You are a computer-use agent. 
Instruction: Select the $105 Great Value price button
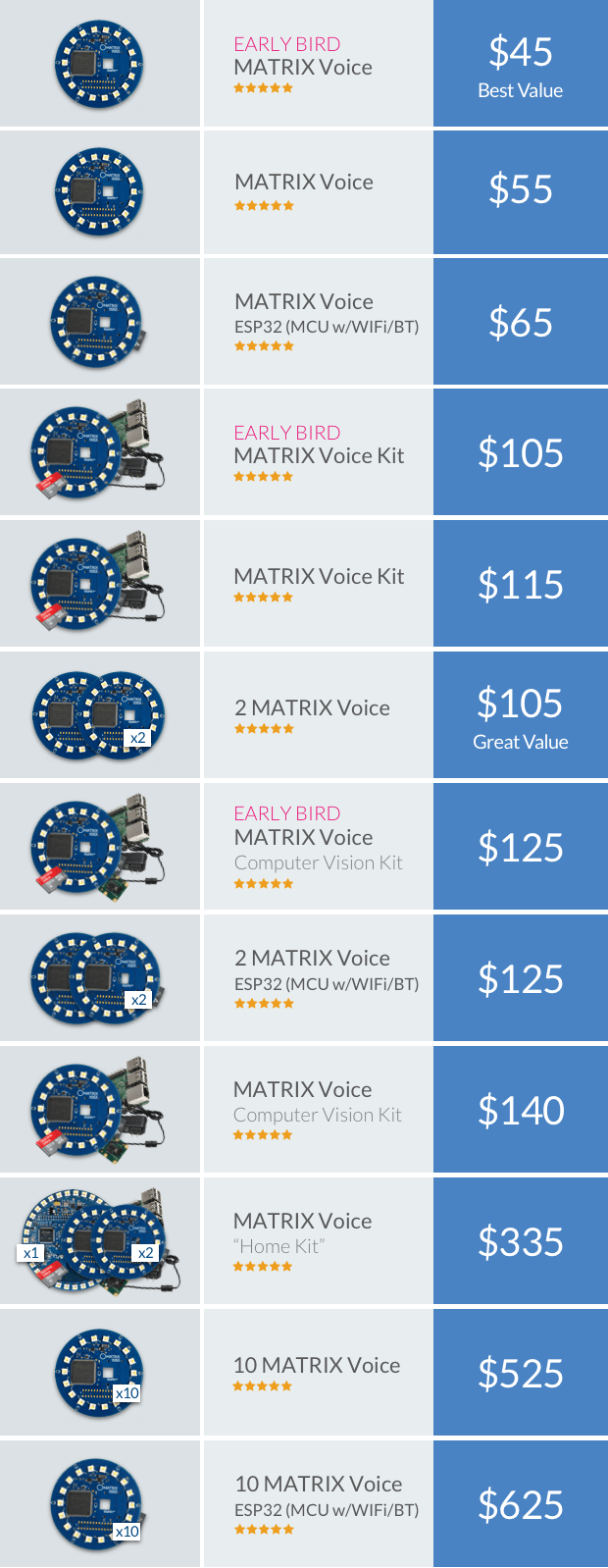tap(521, 715)
